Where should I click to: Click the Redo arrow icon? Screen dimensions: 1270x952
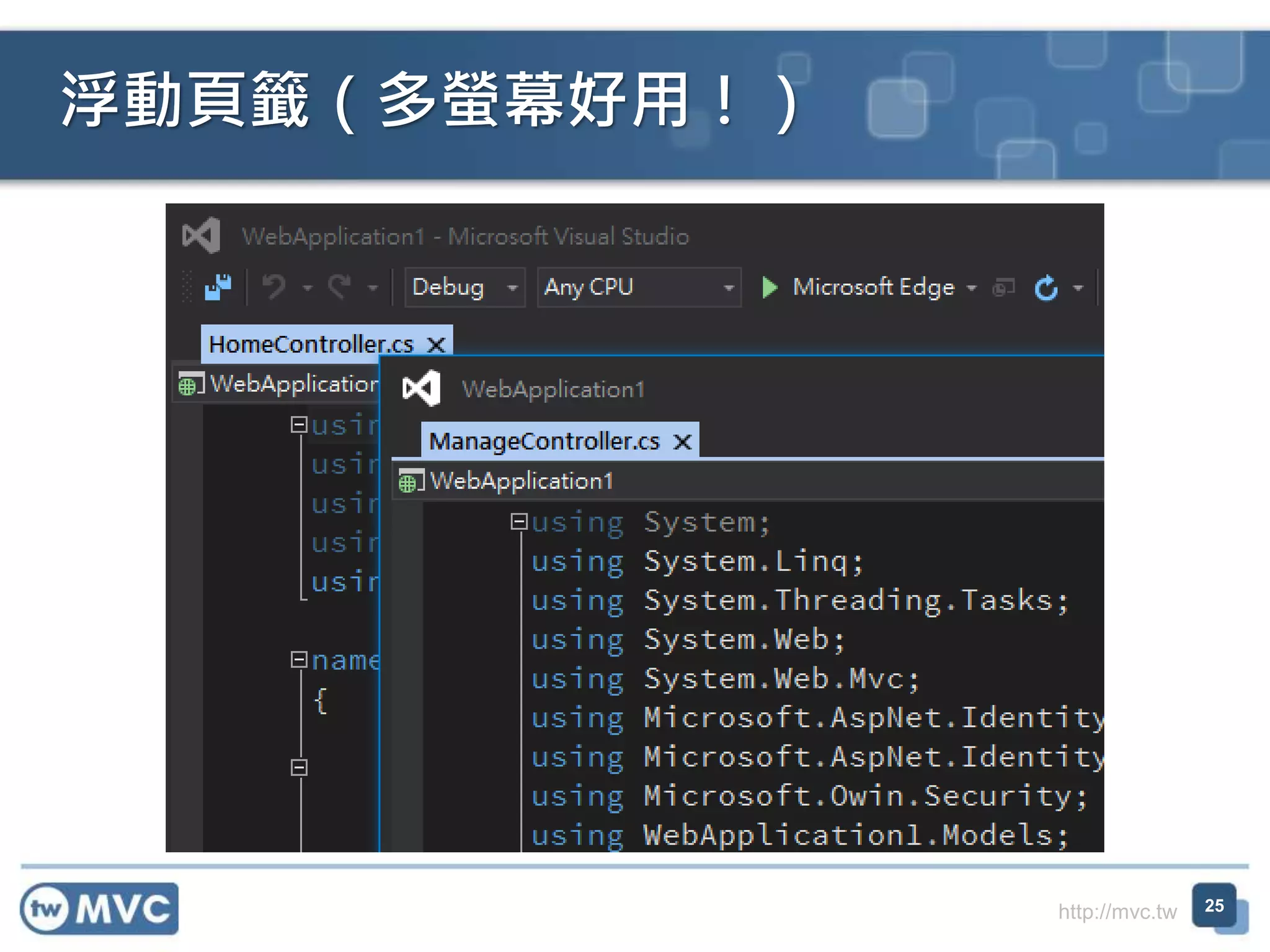tap(340, 287)
